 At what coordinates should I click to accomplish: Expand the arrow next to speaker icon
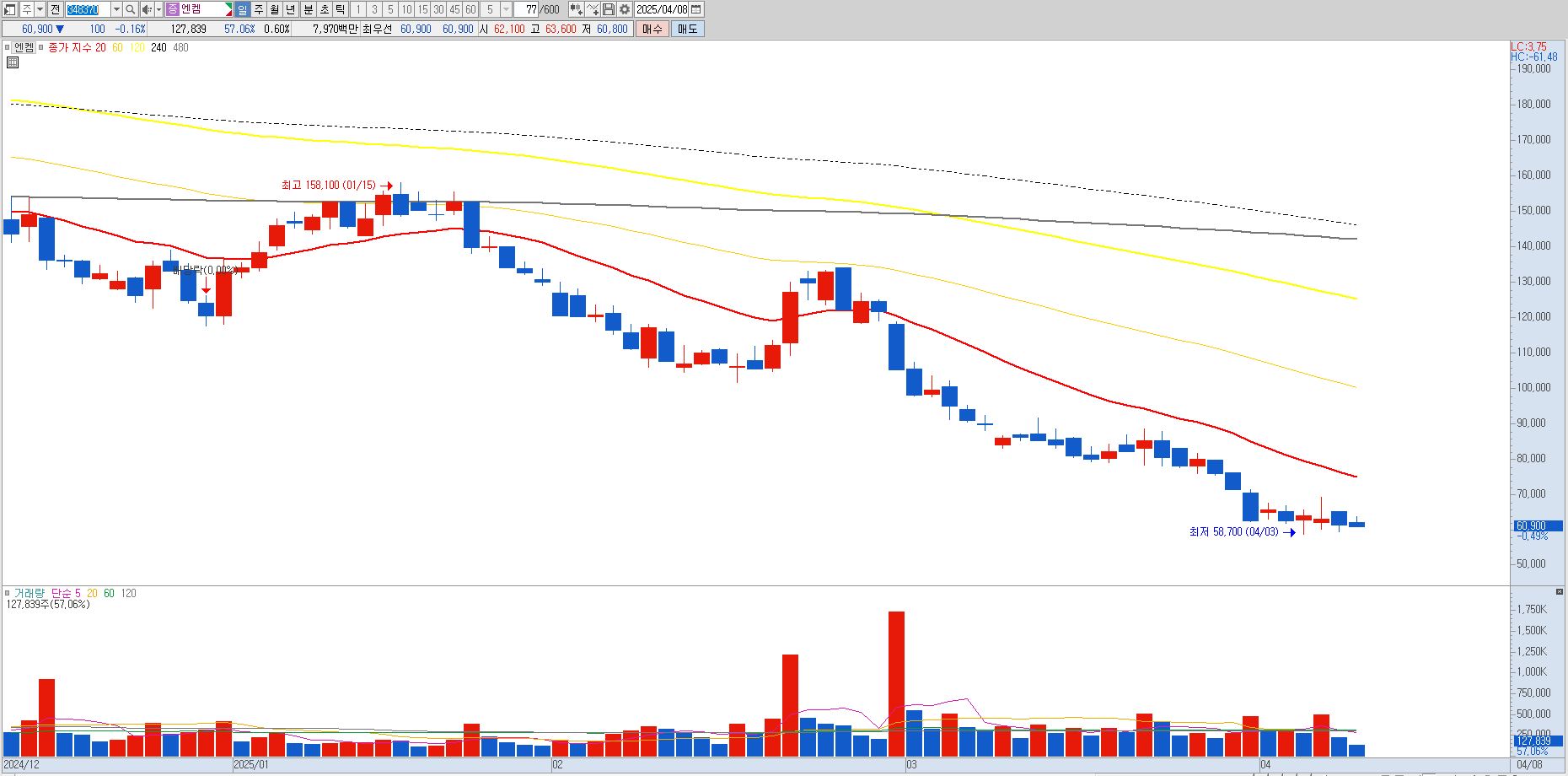(x=158, y=9)
